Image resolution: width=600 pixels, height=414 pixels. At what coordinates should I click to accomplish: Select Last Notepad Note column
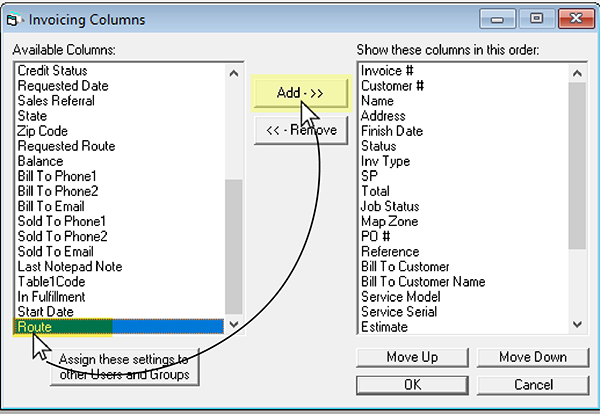[120, 267]
